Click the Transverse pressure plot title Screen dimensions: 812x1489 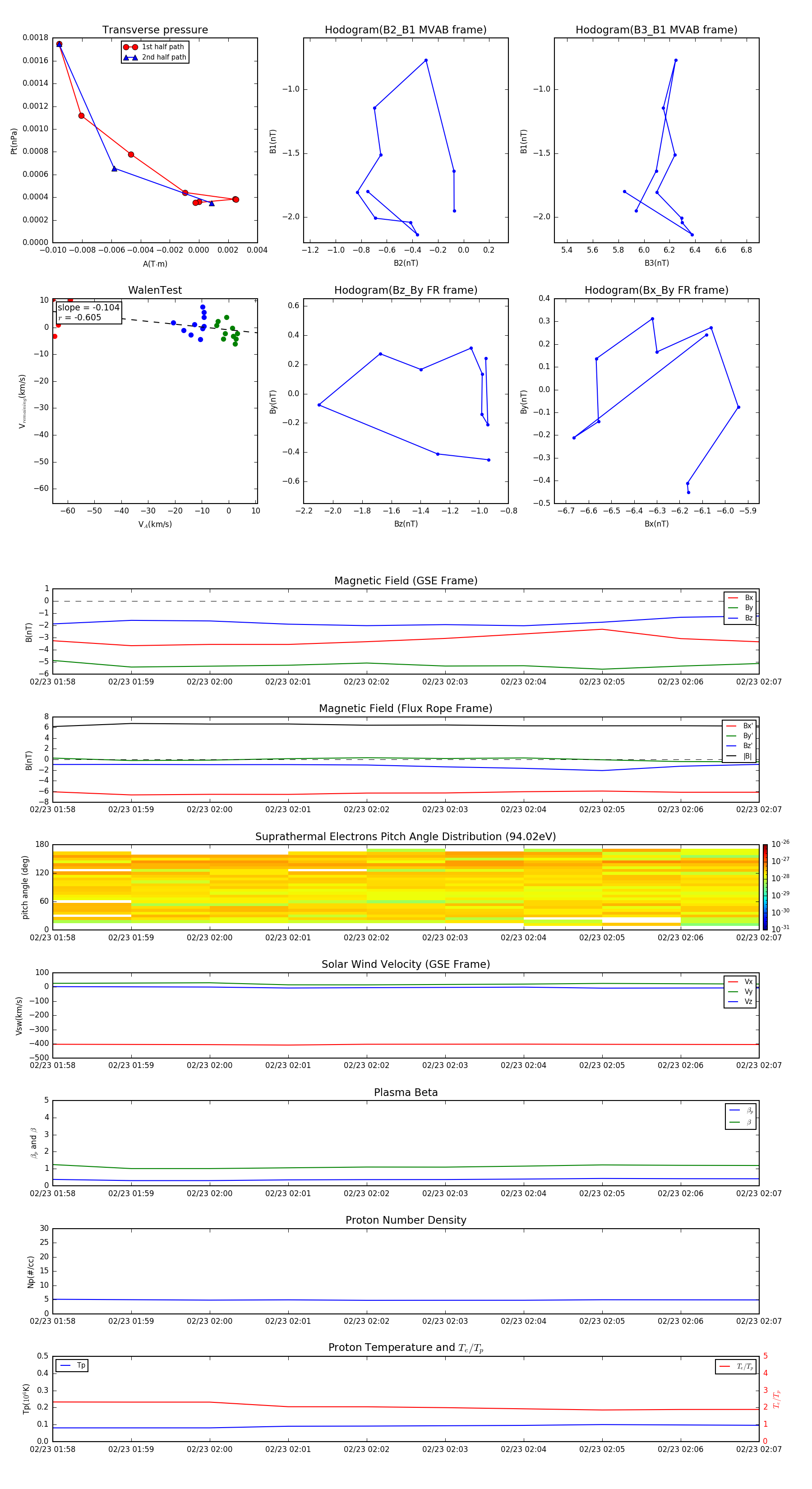(155, 30)
